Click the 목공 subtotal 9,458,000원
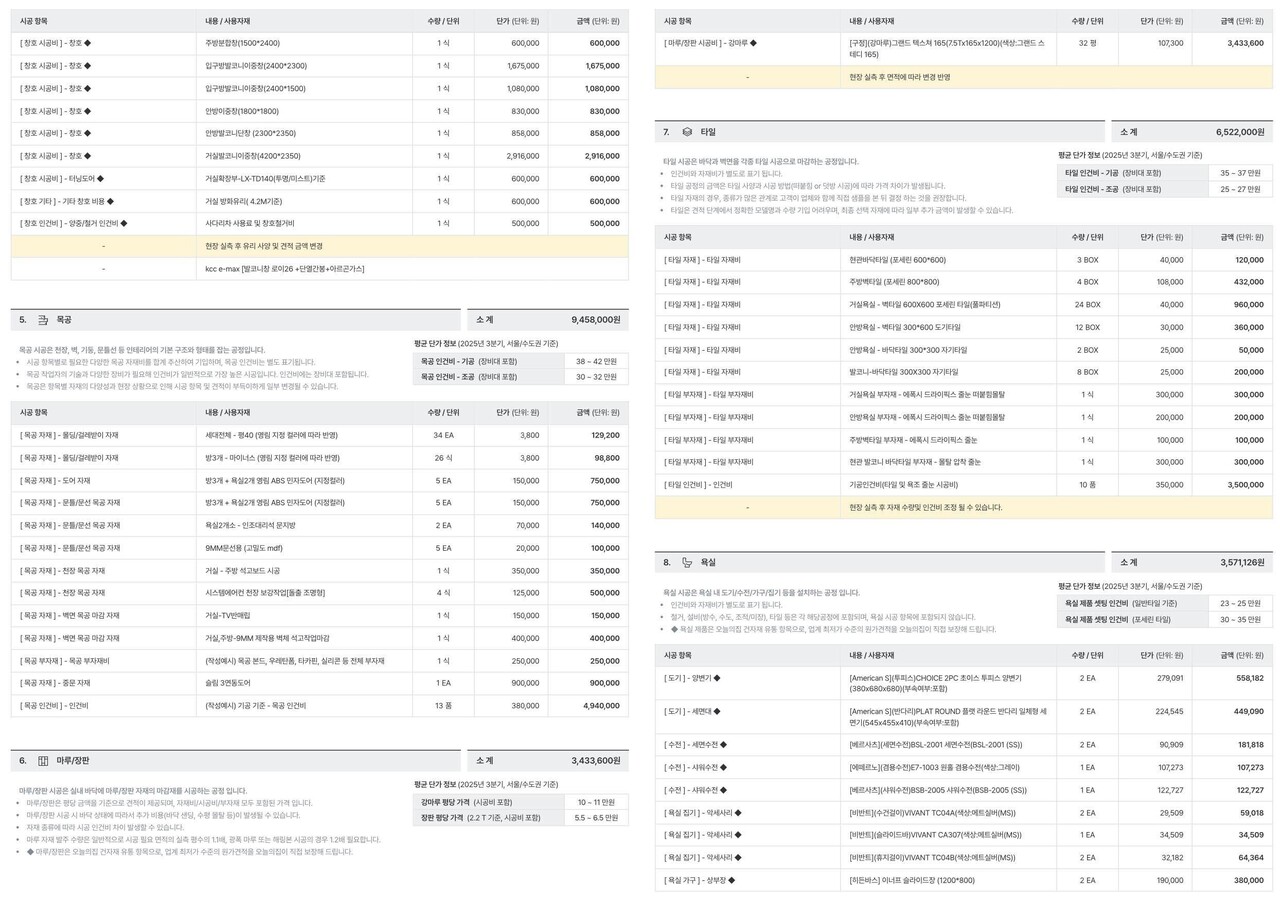This screenshot has width=1280, height=901. click(x=595, y=320)
